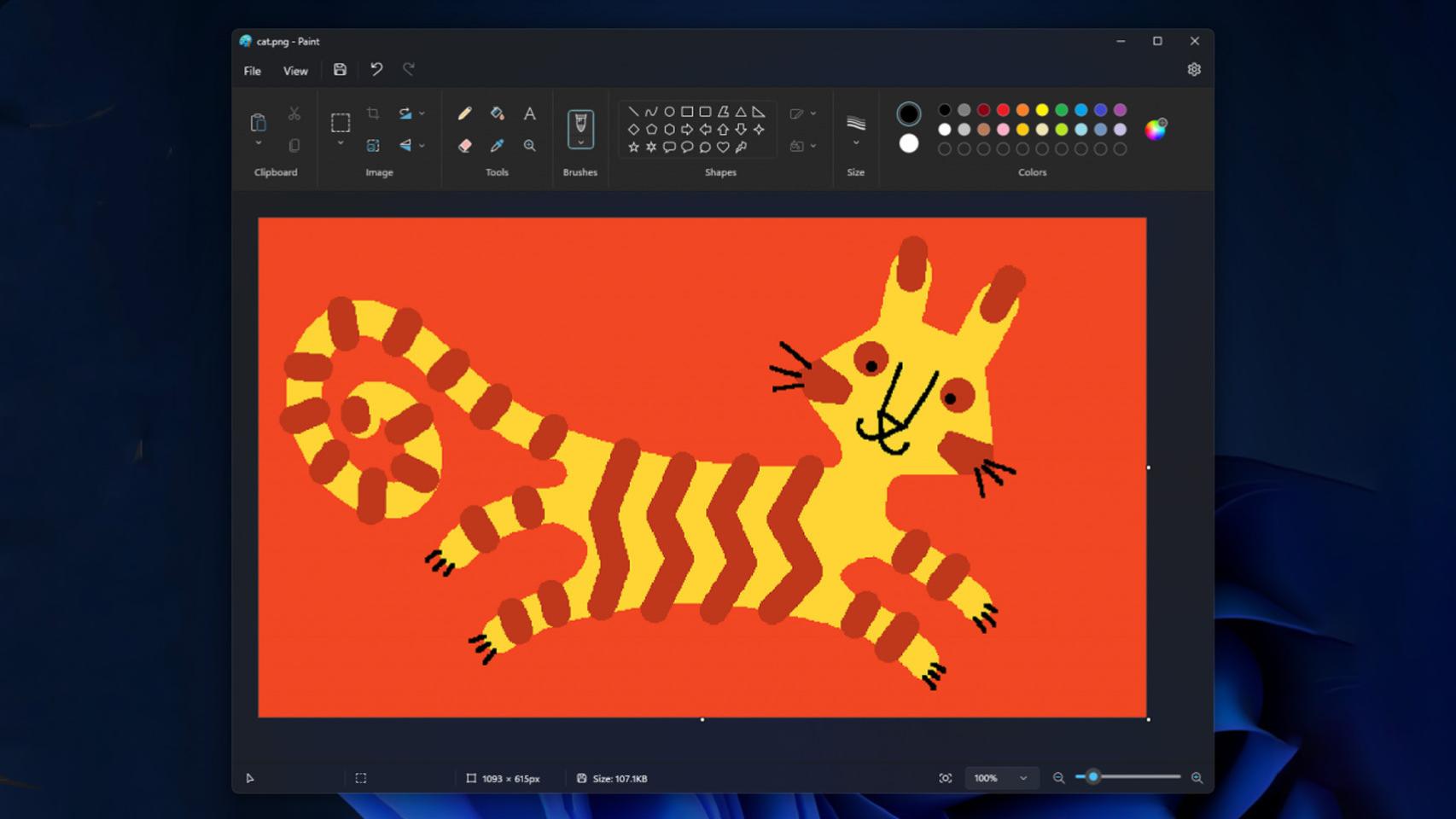Select the Line shape
Screen dimensions: 1456x819
pyautogui.click(x=633, y=112)
